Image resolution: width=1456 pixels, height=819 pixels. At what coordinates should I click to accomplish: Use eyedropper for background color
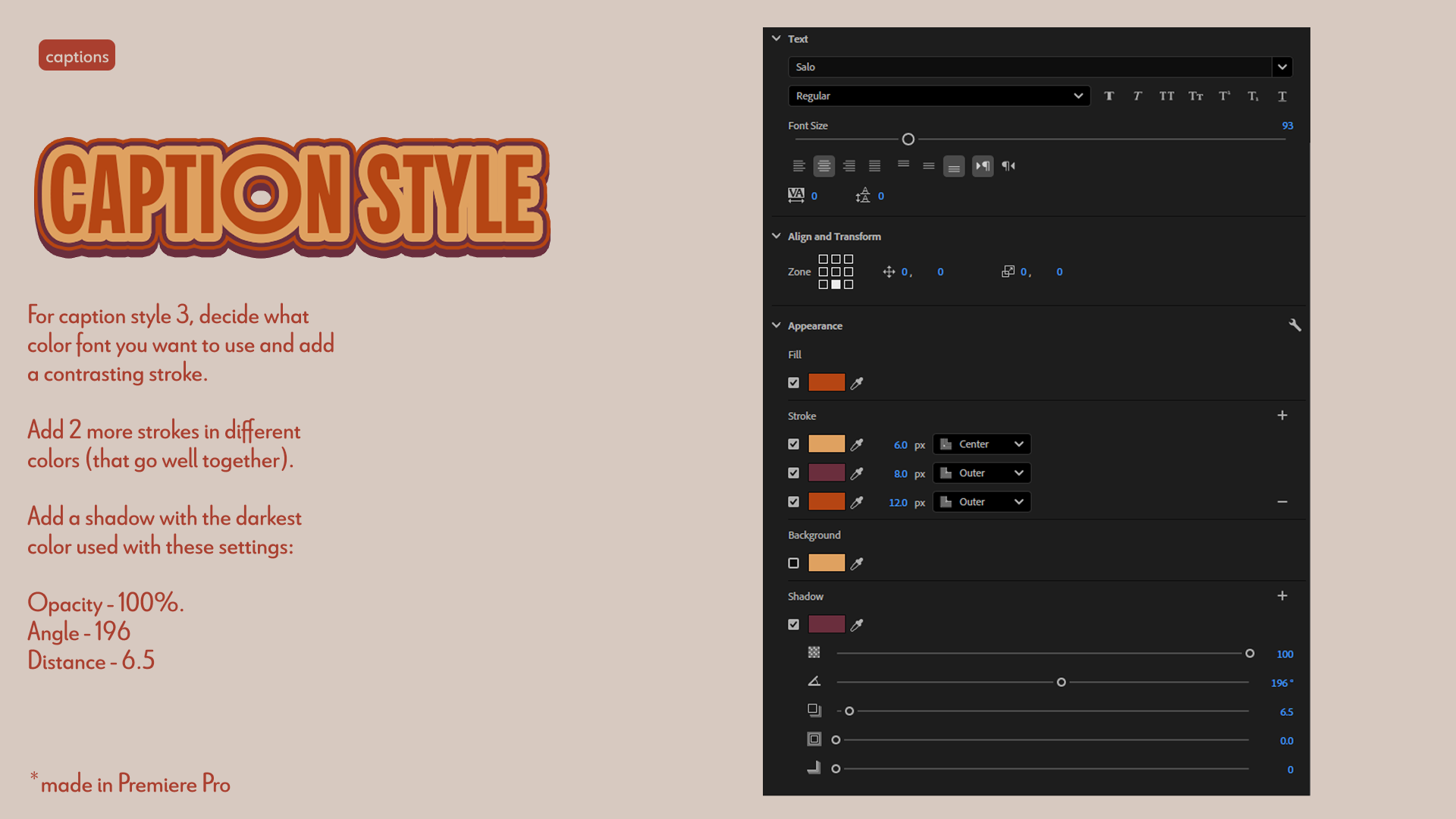[x=857, y=563]
